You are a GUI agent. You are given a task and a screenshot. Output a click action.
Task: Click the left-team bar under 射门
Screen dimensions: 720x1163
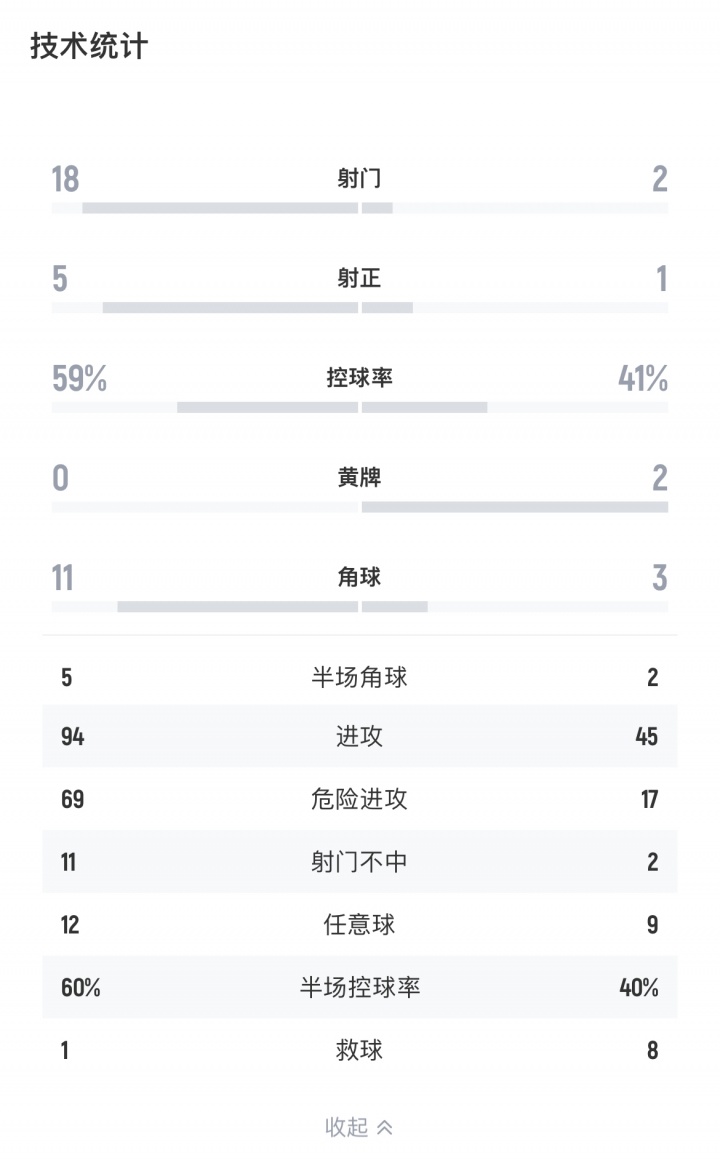219,208
